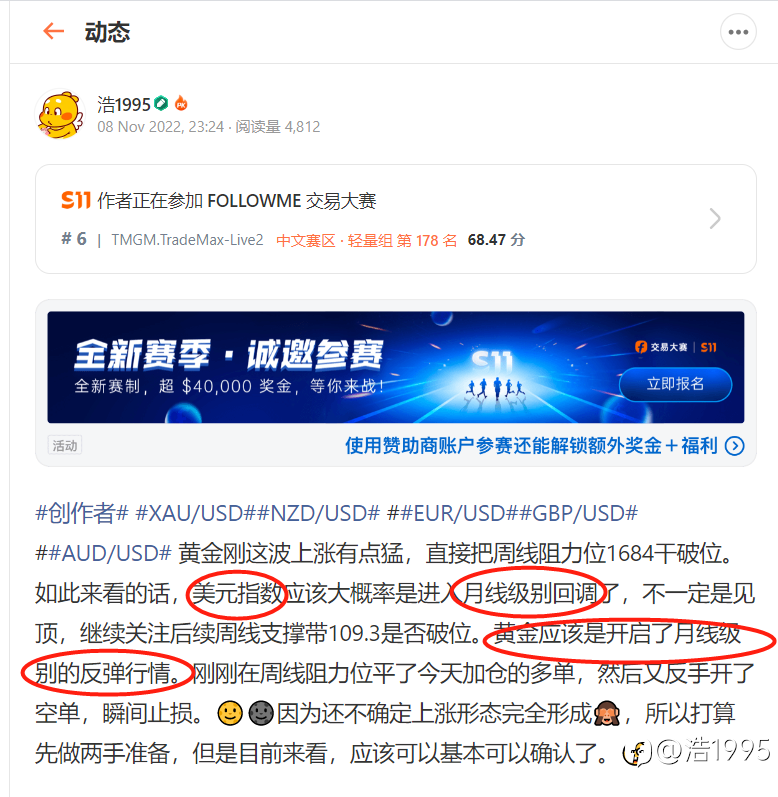The image size is (778, 797).
Task: Open the three-dot more options menu
Action: point(738,32)
